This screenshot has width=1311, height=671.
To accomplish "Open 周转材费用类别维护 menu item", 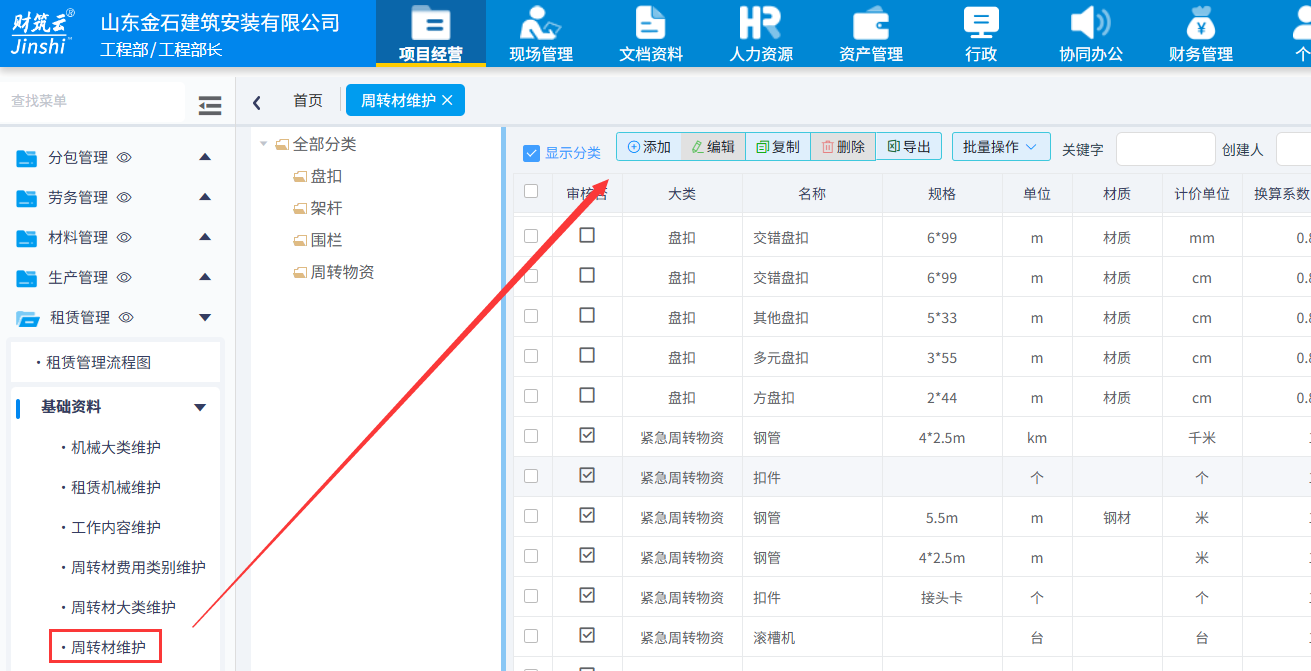I will (x=138, y=568).
